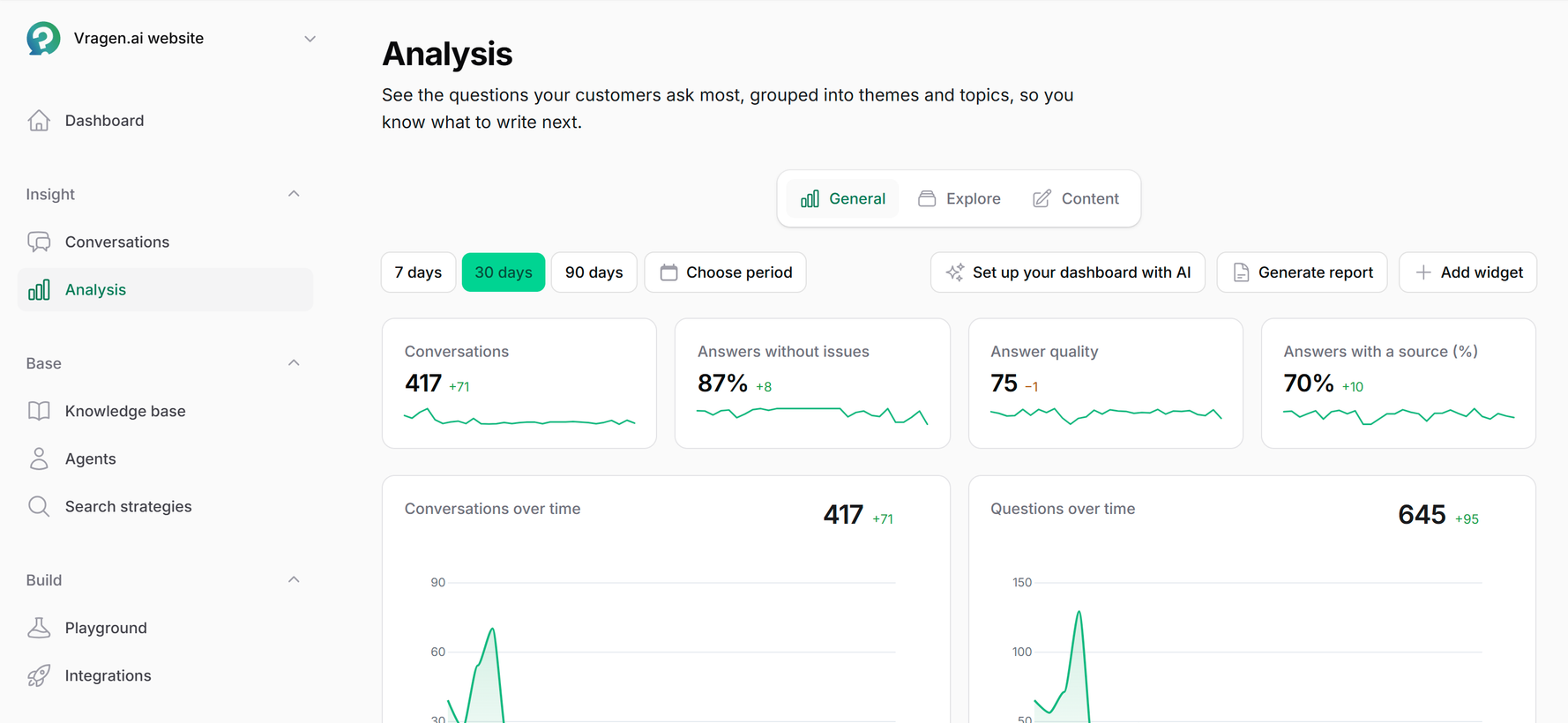Click the Knowledge base book icon
The width and height of the screenshot is (1568, 723).
(39, 411)
